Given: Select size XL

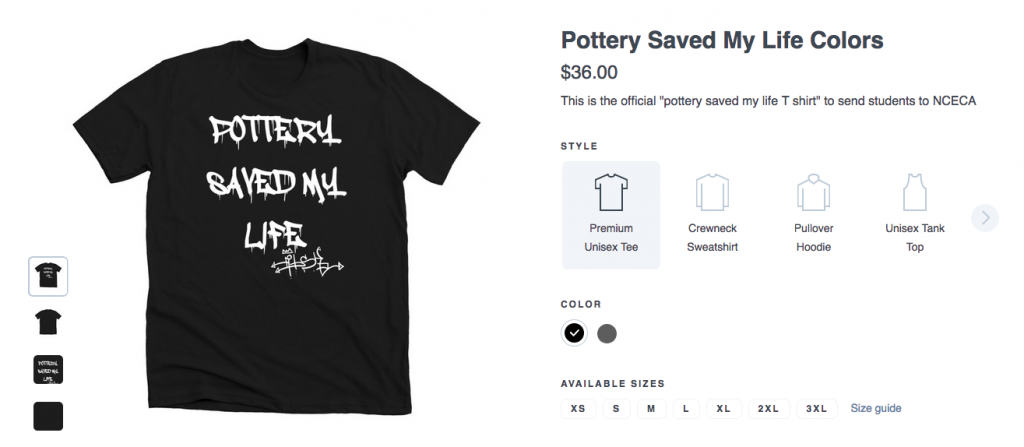Looking at the screenshot, I should pos(723,408).
